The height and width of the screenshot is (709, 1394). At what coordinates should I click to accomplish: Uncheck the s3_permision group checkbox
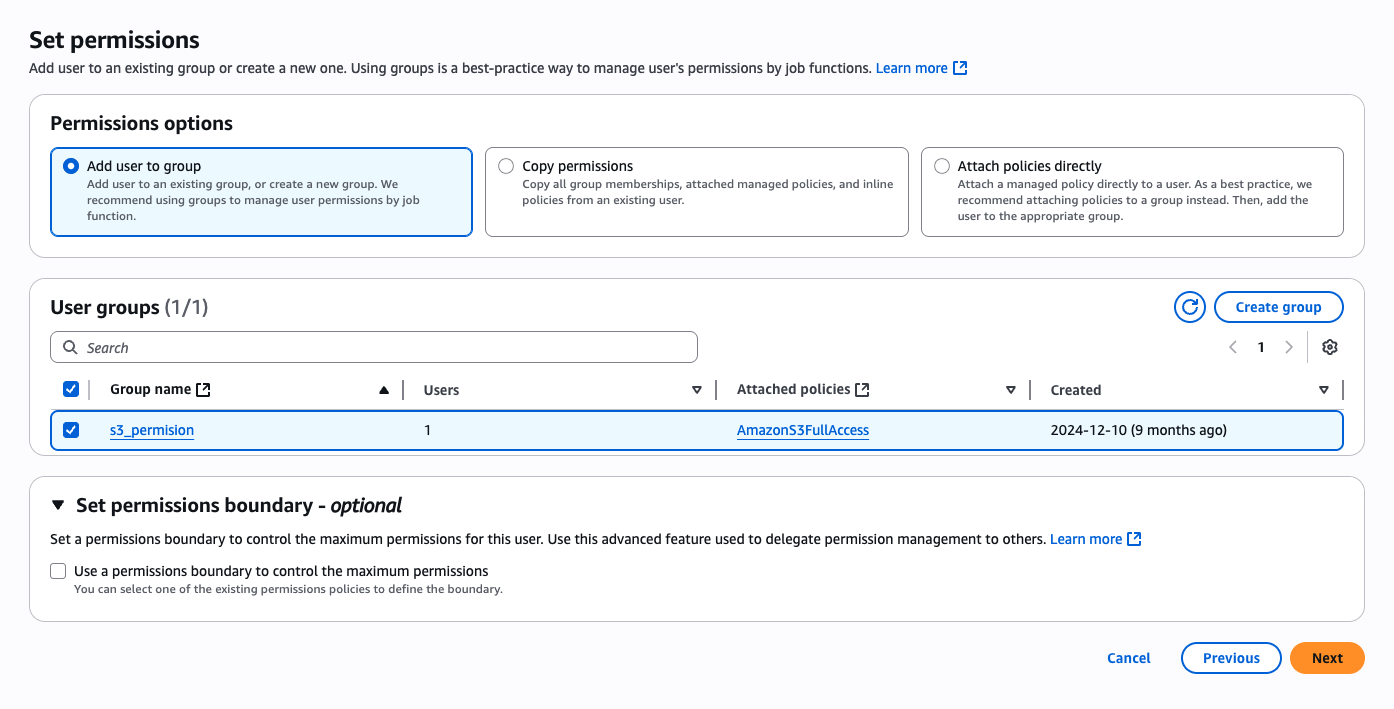coord(71,430)
